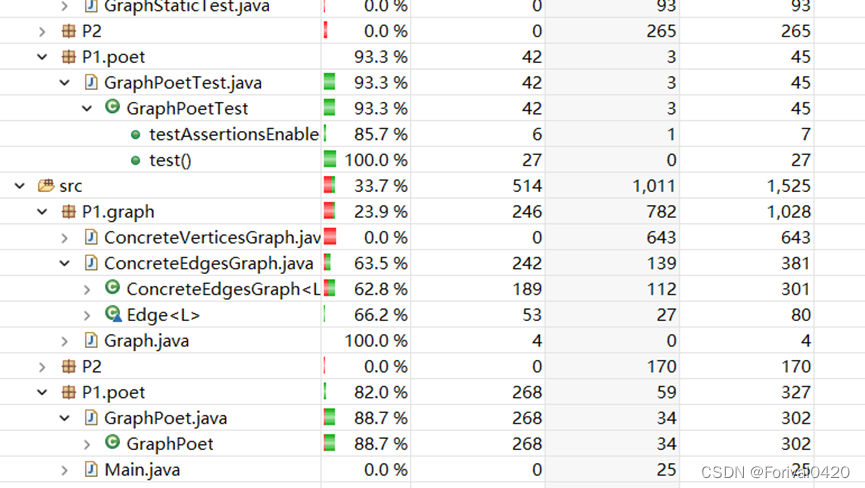The width and height of the screenshot is (865, 488).
Task: Click missed count 1,011 in src row
Action: click(654, 186)
